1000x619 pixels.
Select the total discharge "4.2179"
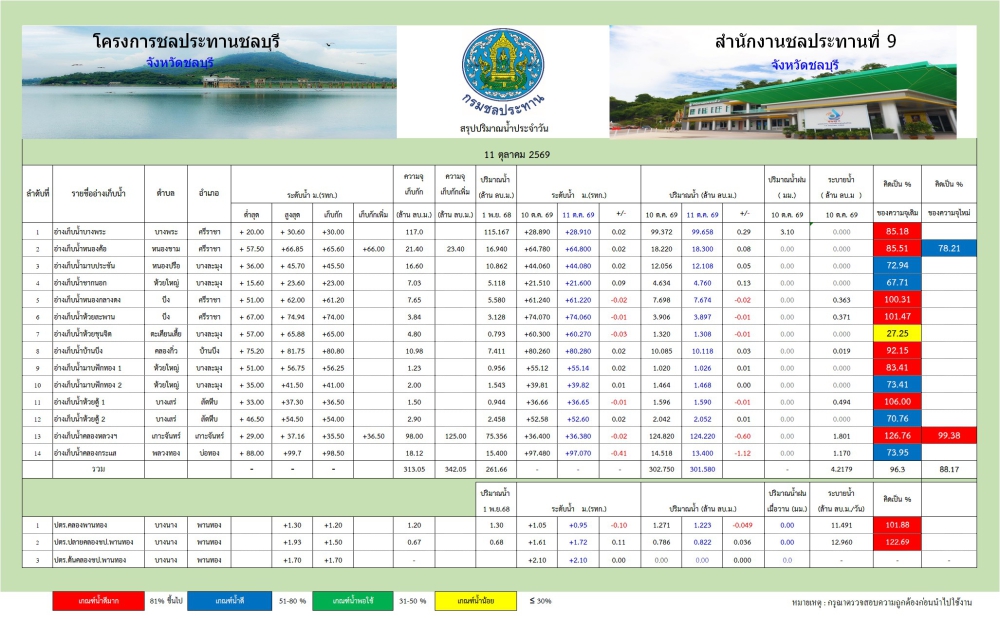(x=841, y=470)
